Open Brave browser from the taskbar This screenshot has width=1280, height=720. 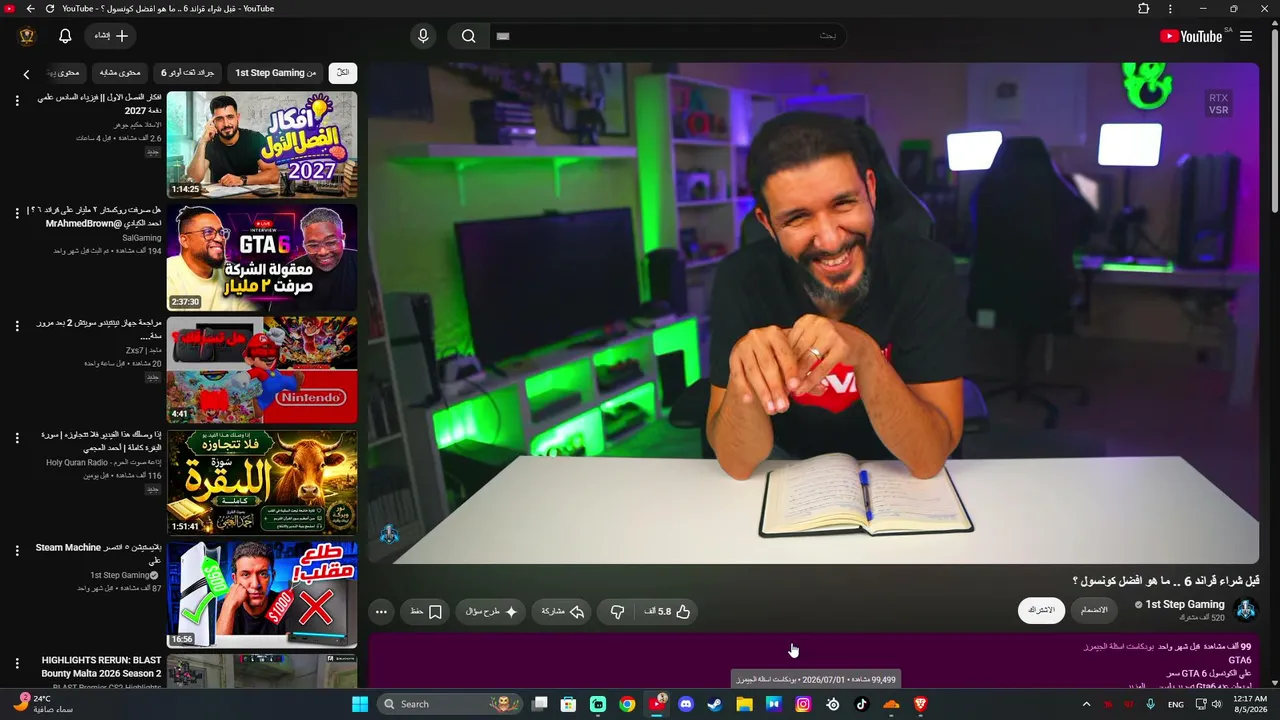point(921,704)
